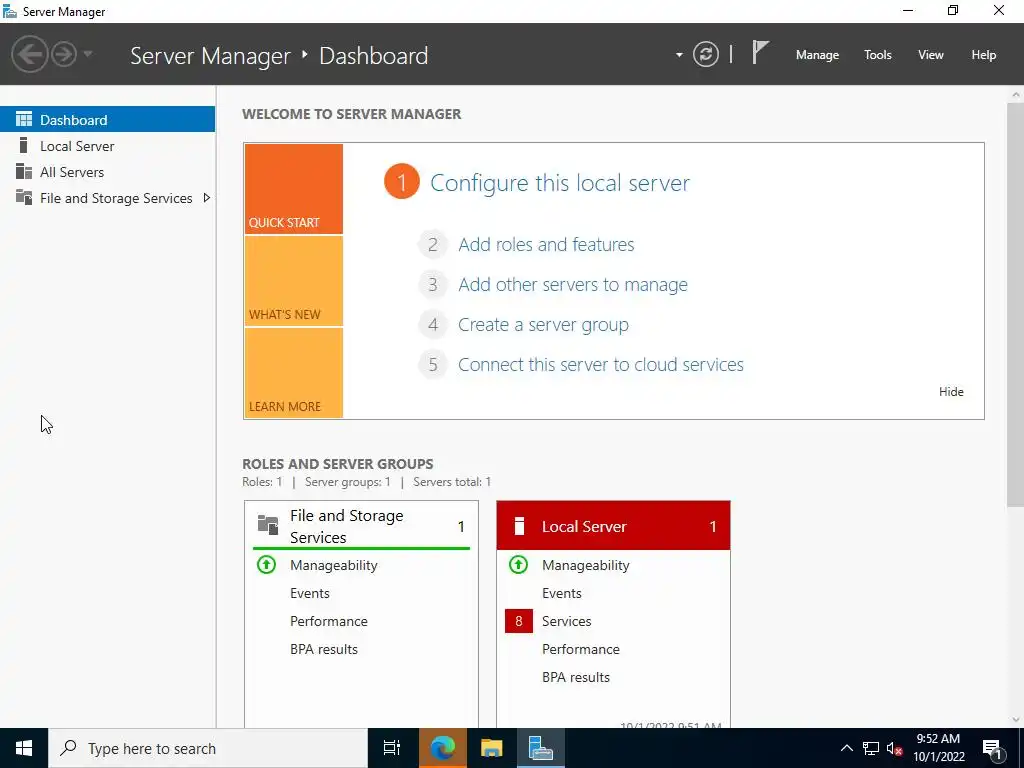This screenshot has height=768, width=1024.
Task: Show hidden system tray icons
Action: coord(846,748)
